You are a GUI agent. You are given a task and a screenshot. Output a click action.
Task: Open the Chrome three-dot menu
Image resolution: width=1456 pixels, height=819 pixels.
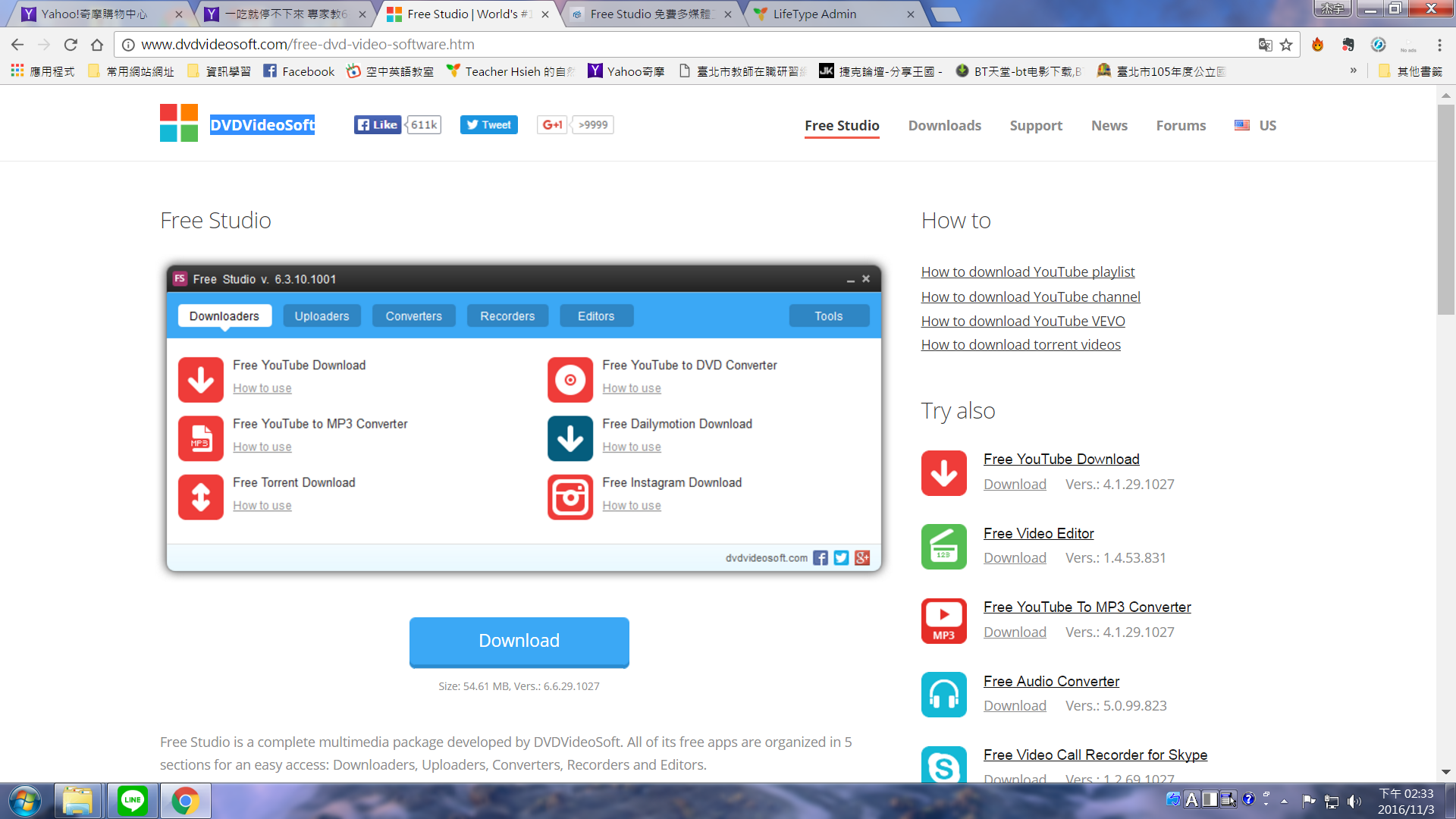tap(1439, 45)
